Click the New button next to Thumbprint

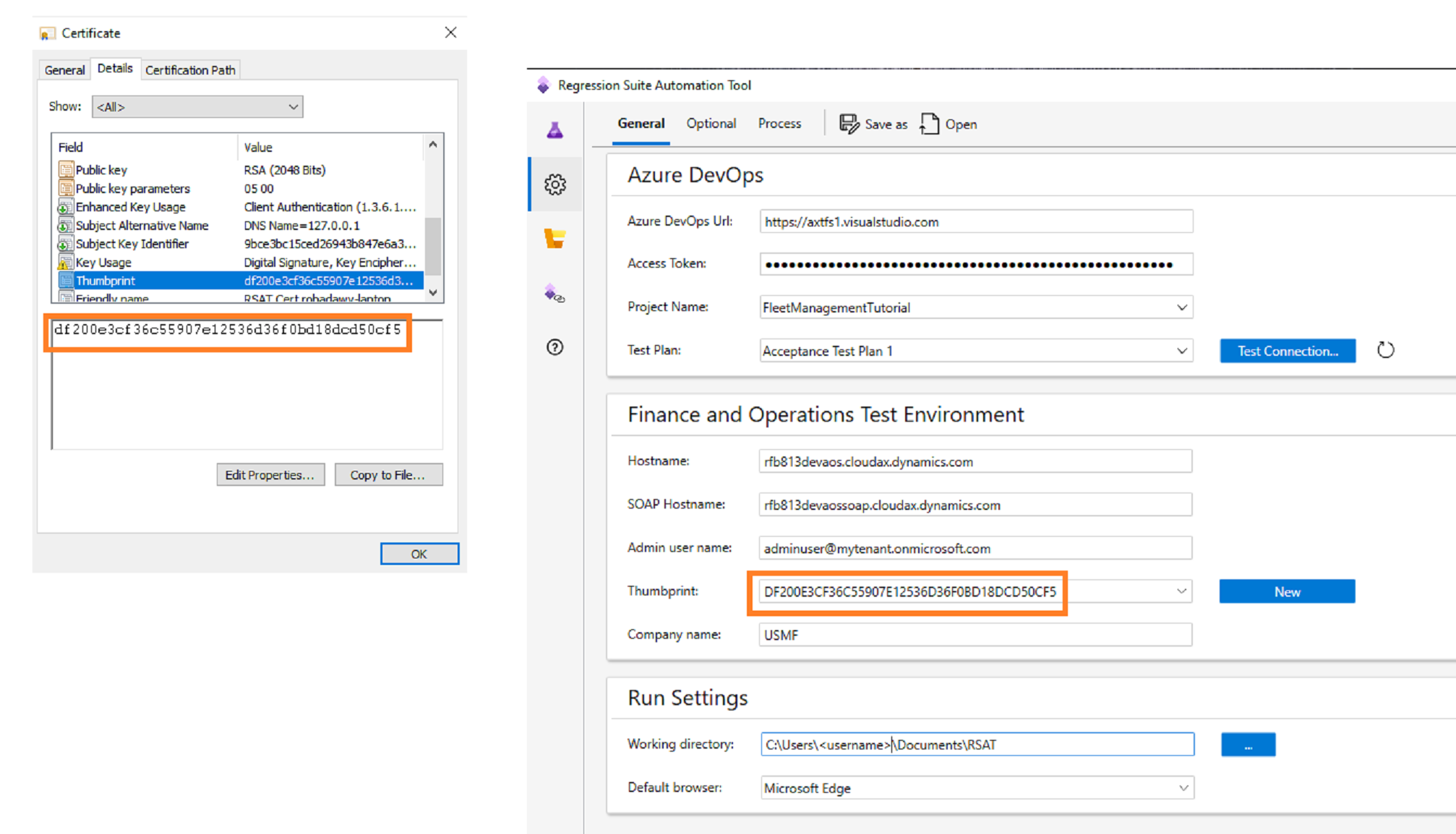click(1287, 591)
